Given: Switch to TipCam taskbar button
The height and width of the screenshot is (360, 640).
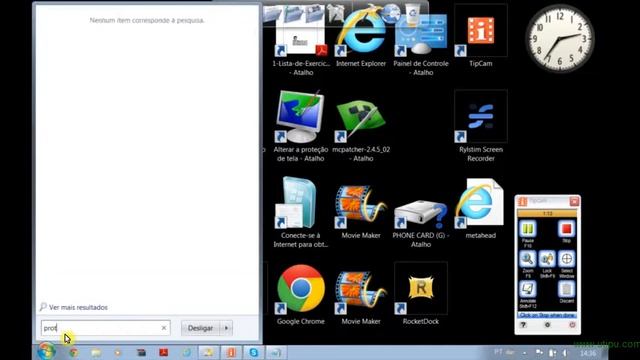Looking at the screenshot, I should pos(231,352).
